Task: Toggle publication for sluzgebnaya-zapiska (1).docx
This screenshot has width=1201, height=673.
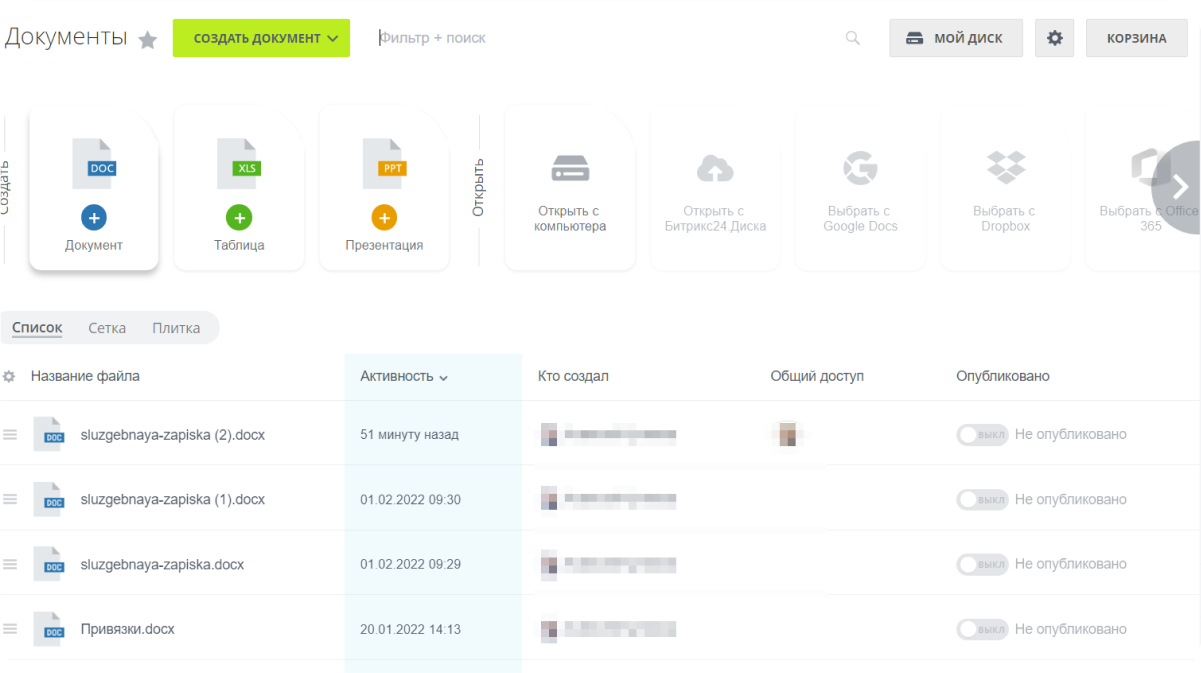Action: click(982, 500)
